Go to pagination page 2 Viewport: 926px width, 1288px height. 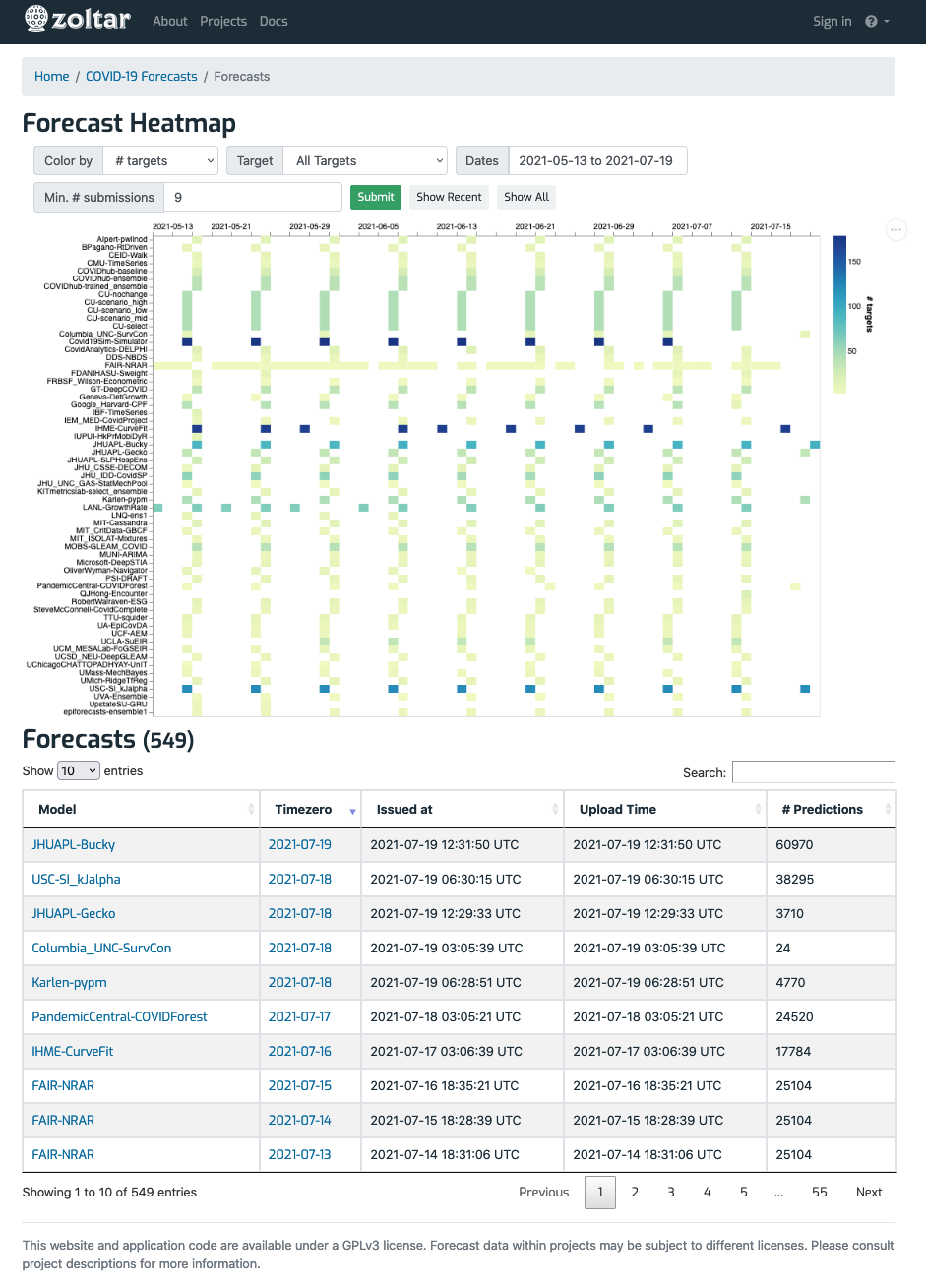coord(635,1192)
